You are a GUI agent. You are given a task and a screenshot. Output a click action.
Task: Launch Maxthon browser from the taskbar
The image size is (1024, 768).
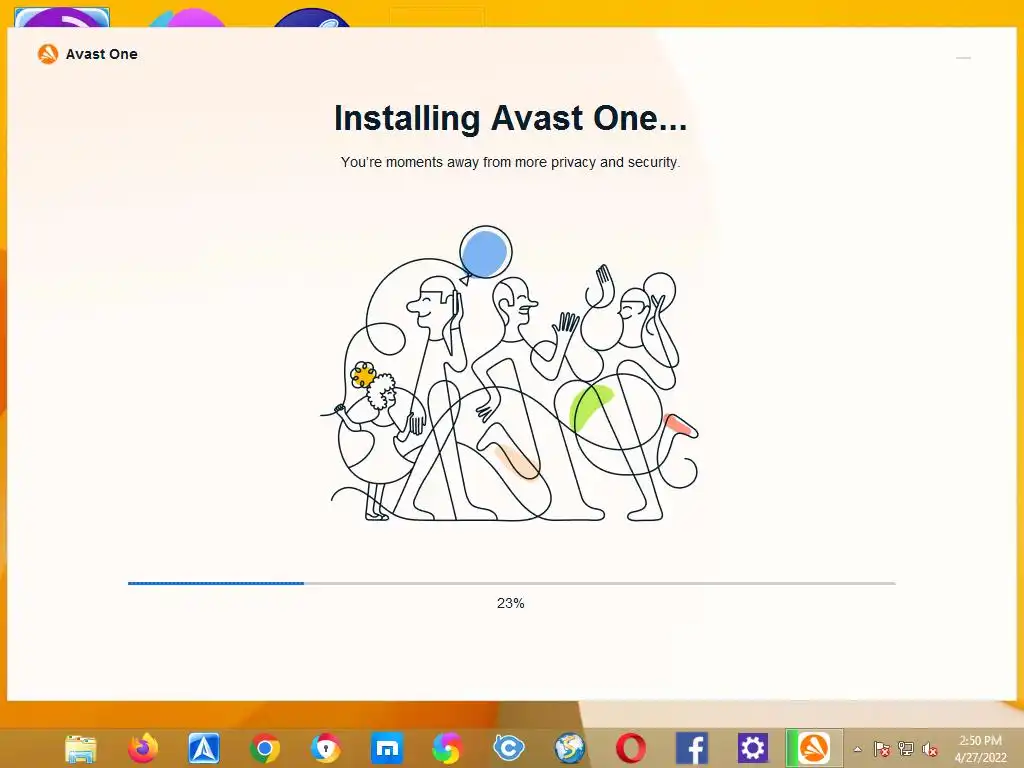coord(387,748)
